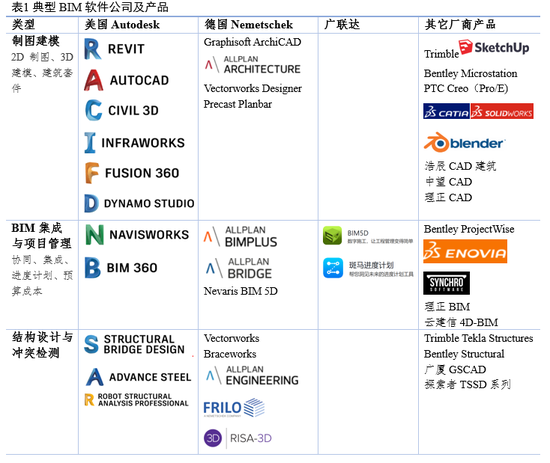Click the Allplan Engineering logo mark
Screen dimensions: 550x463
click(214, 375)
